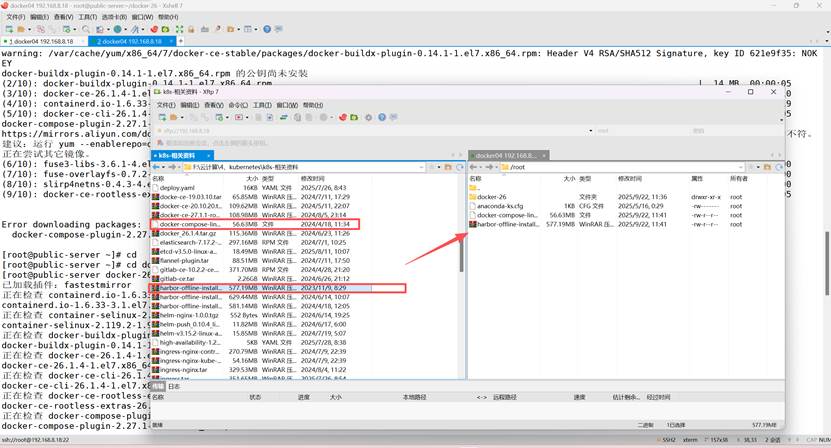Sort local pane by 大小 column
This screenshot has width=831, height=448.
point(252,179)
